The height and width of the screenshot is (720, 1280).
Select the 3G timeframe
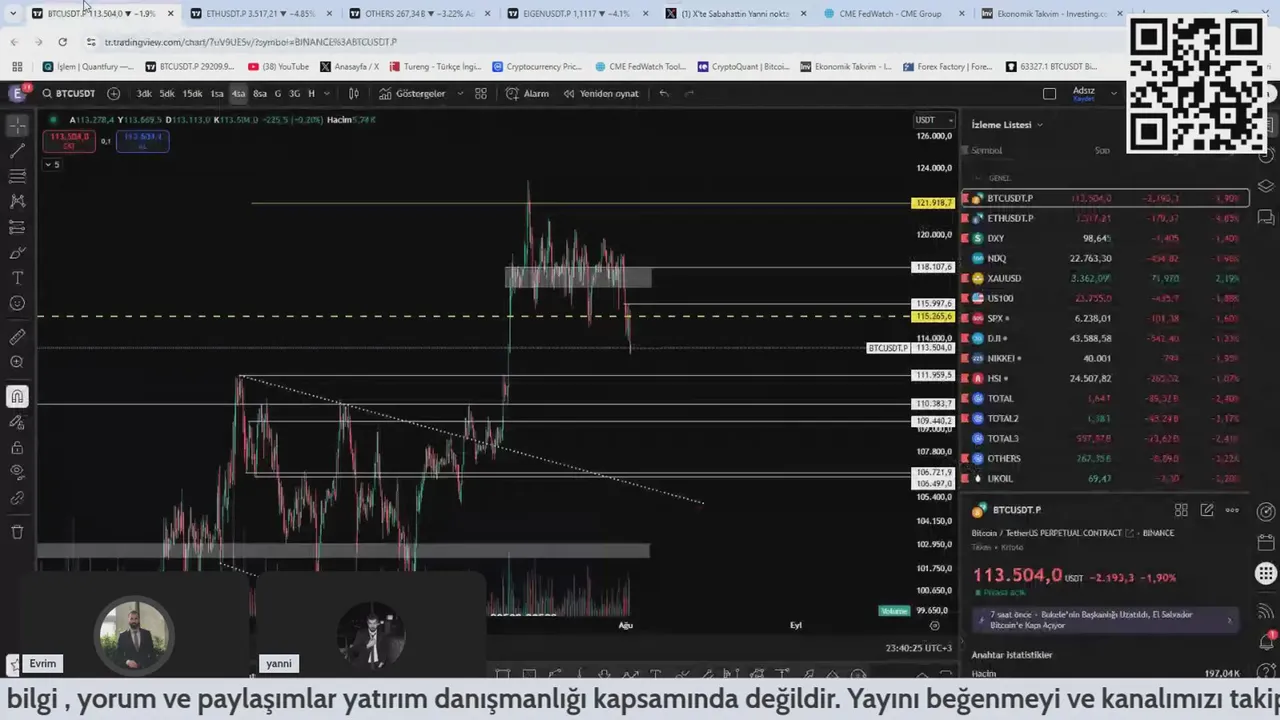[294, 93]
